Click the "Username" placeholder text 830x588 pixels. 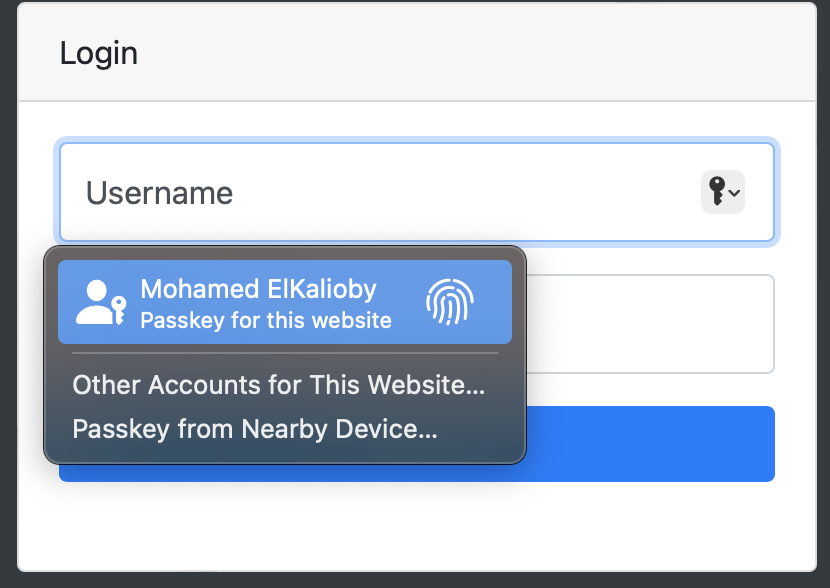coord(160,193)
